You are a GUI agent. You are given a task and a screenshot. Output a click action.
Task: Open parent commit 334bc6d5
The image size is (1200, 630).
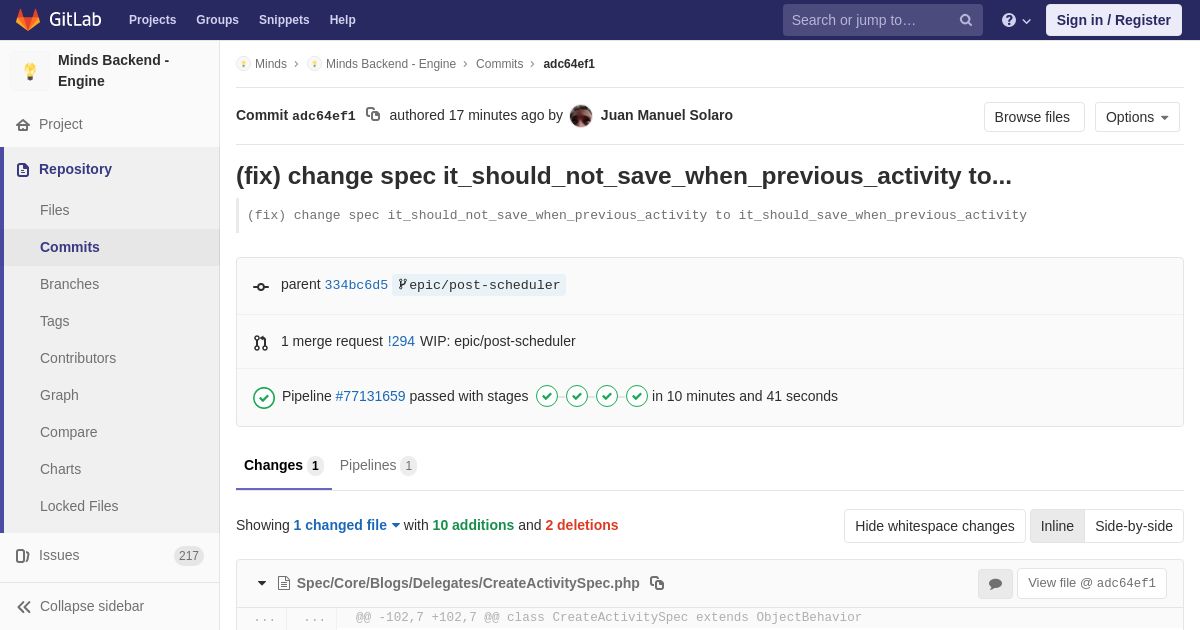[x=356, y=285]
